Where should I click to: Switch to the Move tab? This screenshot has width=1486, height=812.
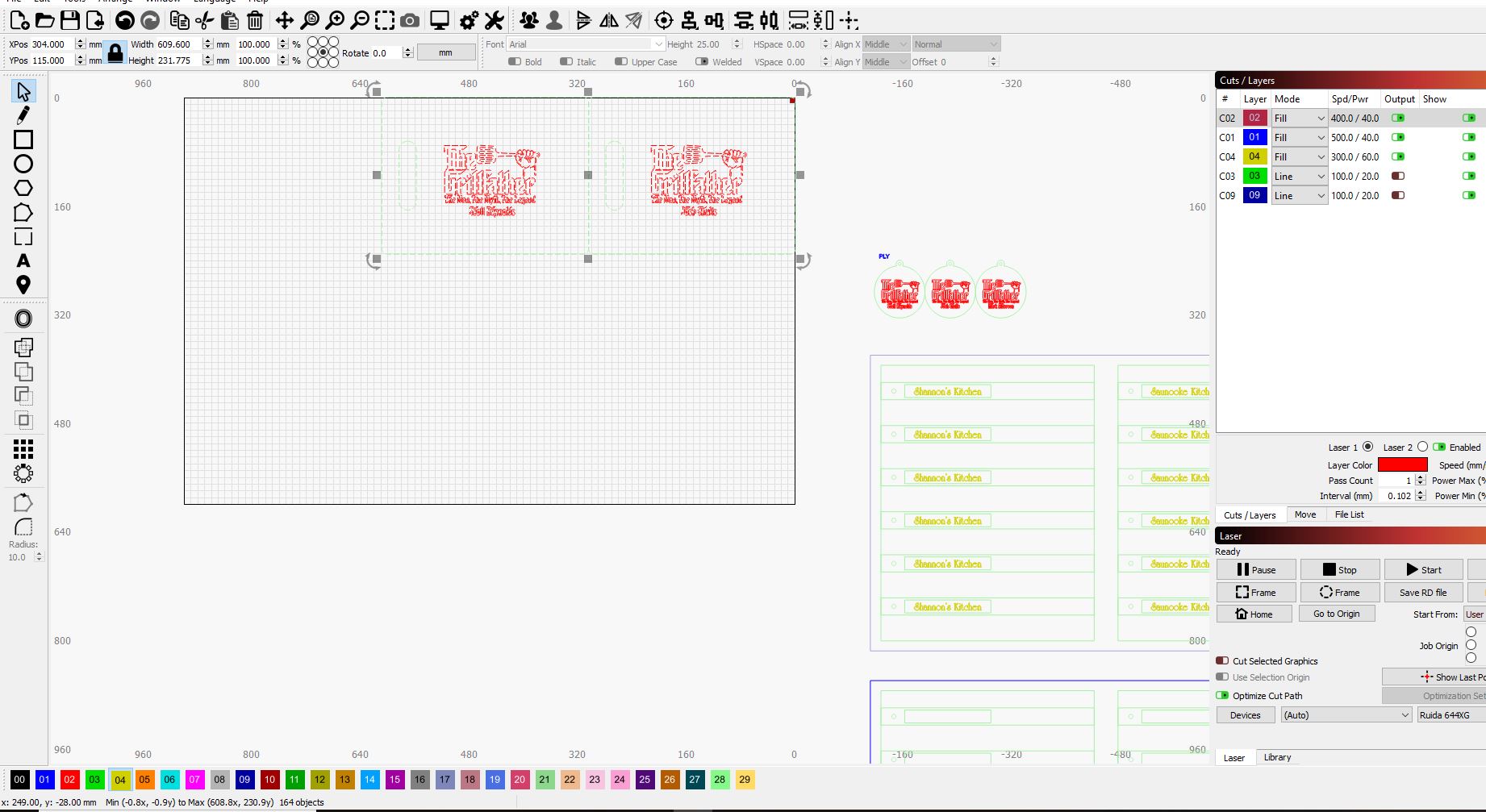click(x=1304, y=514)
